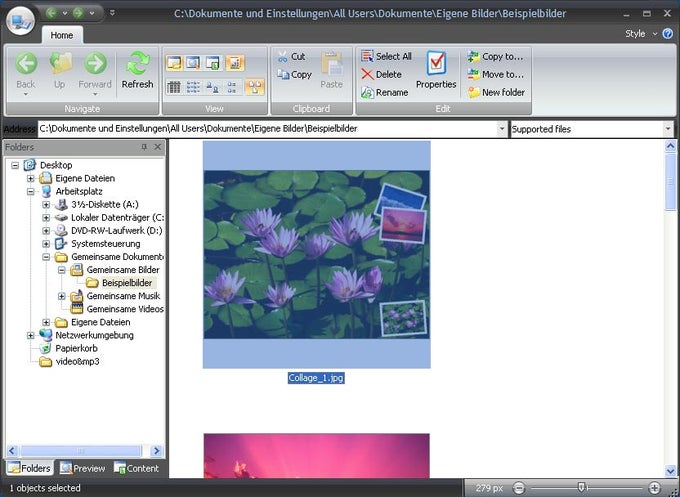Switch to the Folders bottom tab

tap(29, 468)
